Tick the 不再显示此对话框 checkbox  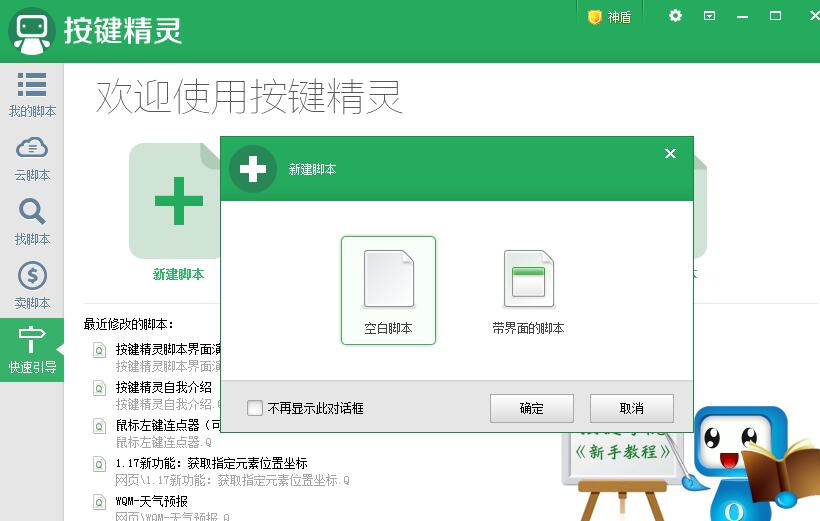pos(255,408)
